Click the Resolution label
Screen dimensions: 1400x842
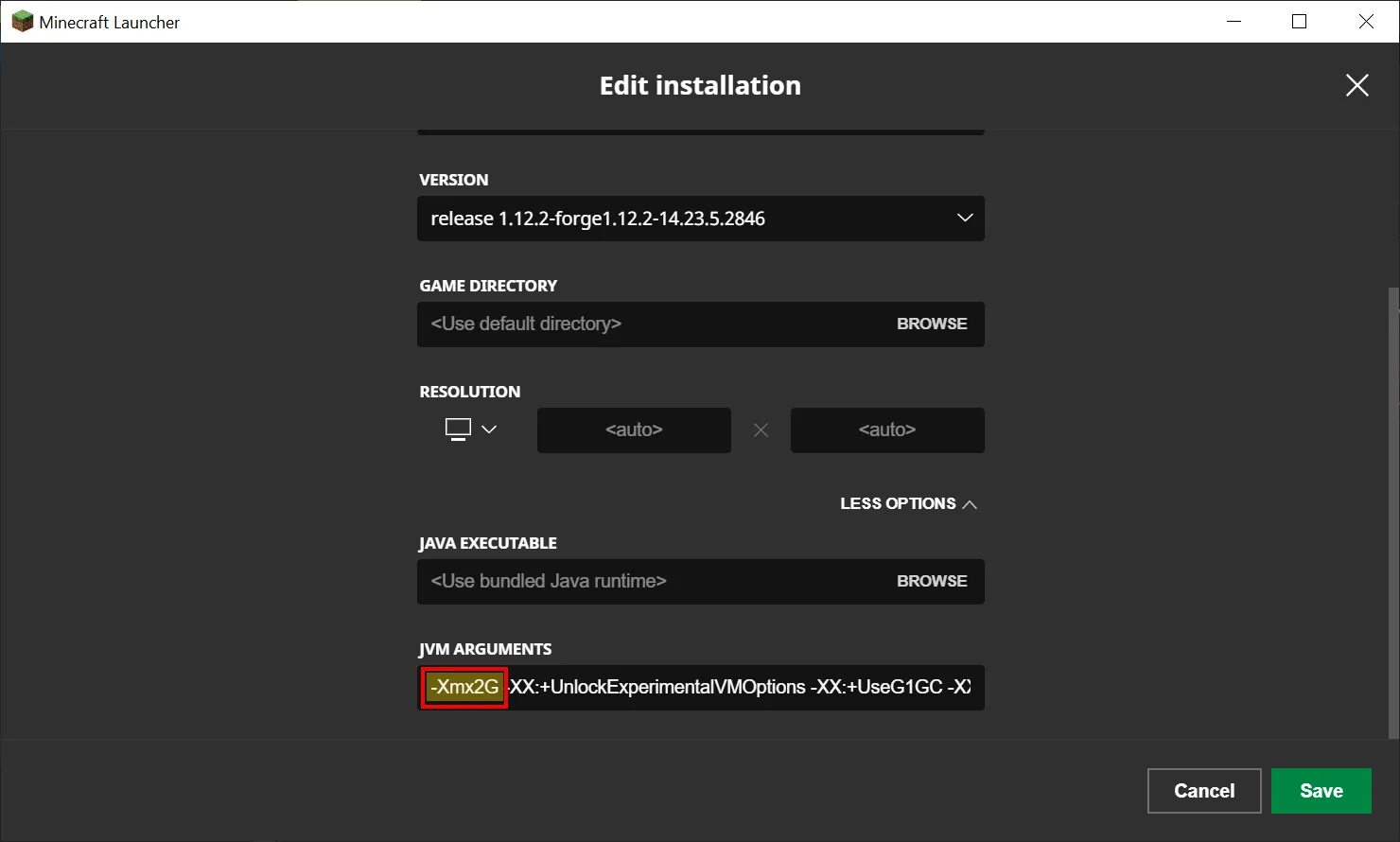[x=470, y=392]
